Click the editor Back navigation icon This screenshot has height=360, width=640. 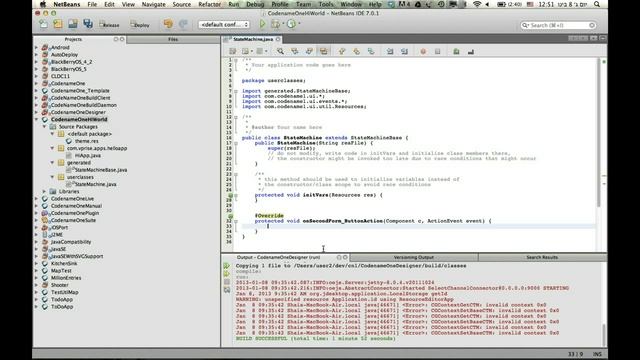click(245, 51)
